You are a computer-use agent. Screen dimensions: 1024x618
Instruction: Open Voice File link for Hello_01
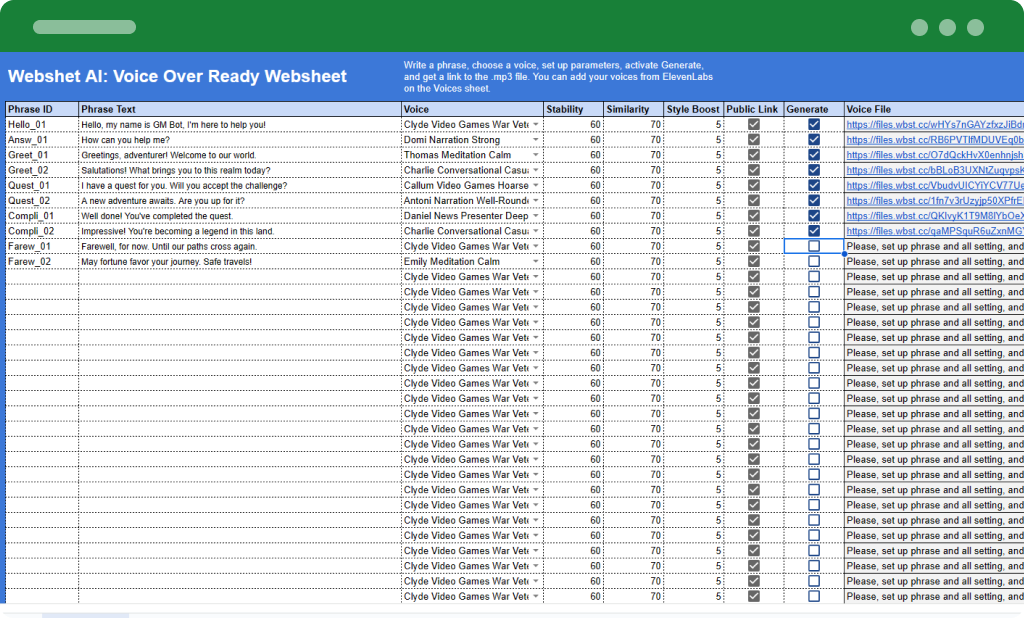(935, 124)
